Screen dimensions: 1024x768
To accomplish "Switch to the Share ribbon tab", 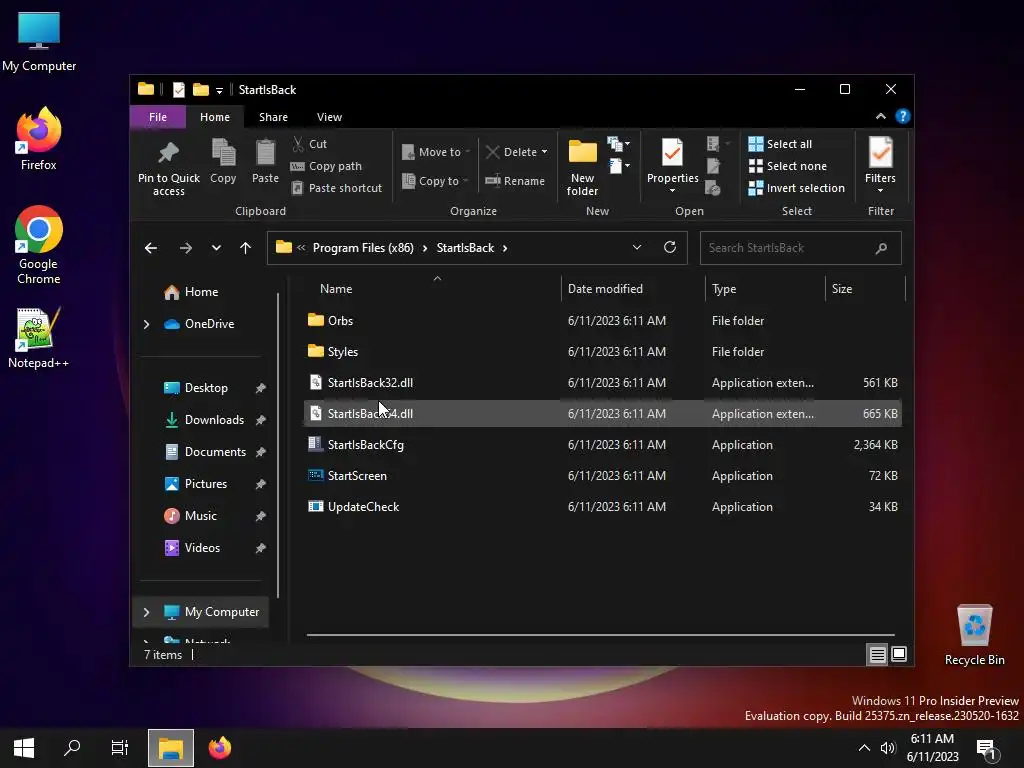I will click(x=273, y=117).
